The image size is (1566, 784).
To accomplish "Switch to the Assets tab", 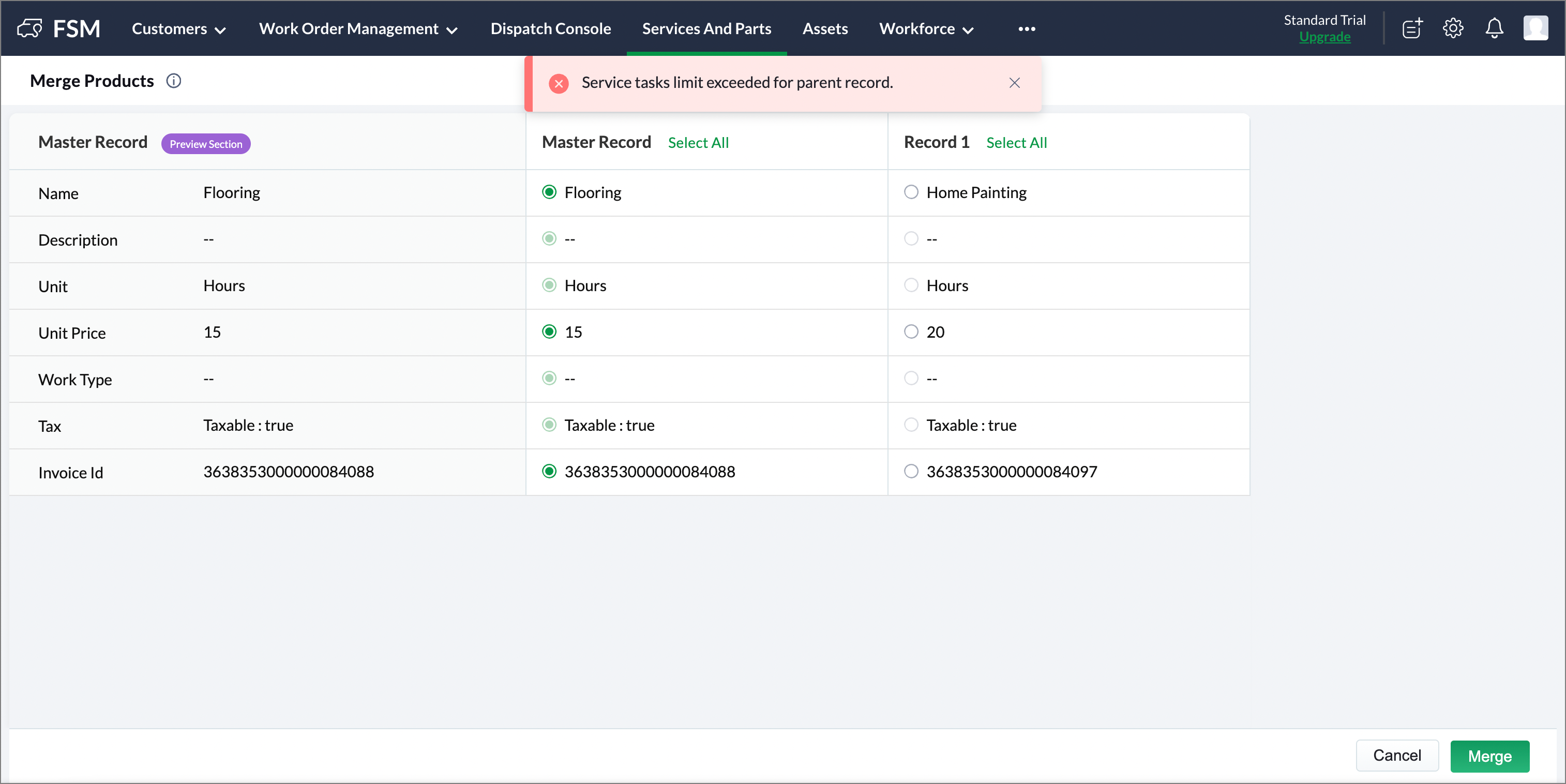I will pyautogui.click(x=824, y=28).
